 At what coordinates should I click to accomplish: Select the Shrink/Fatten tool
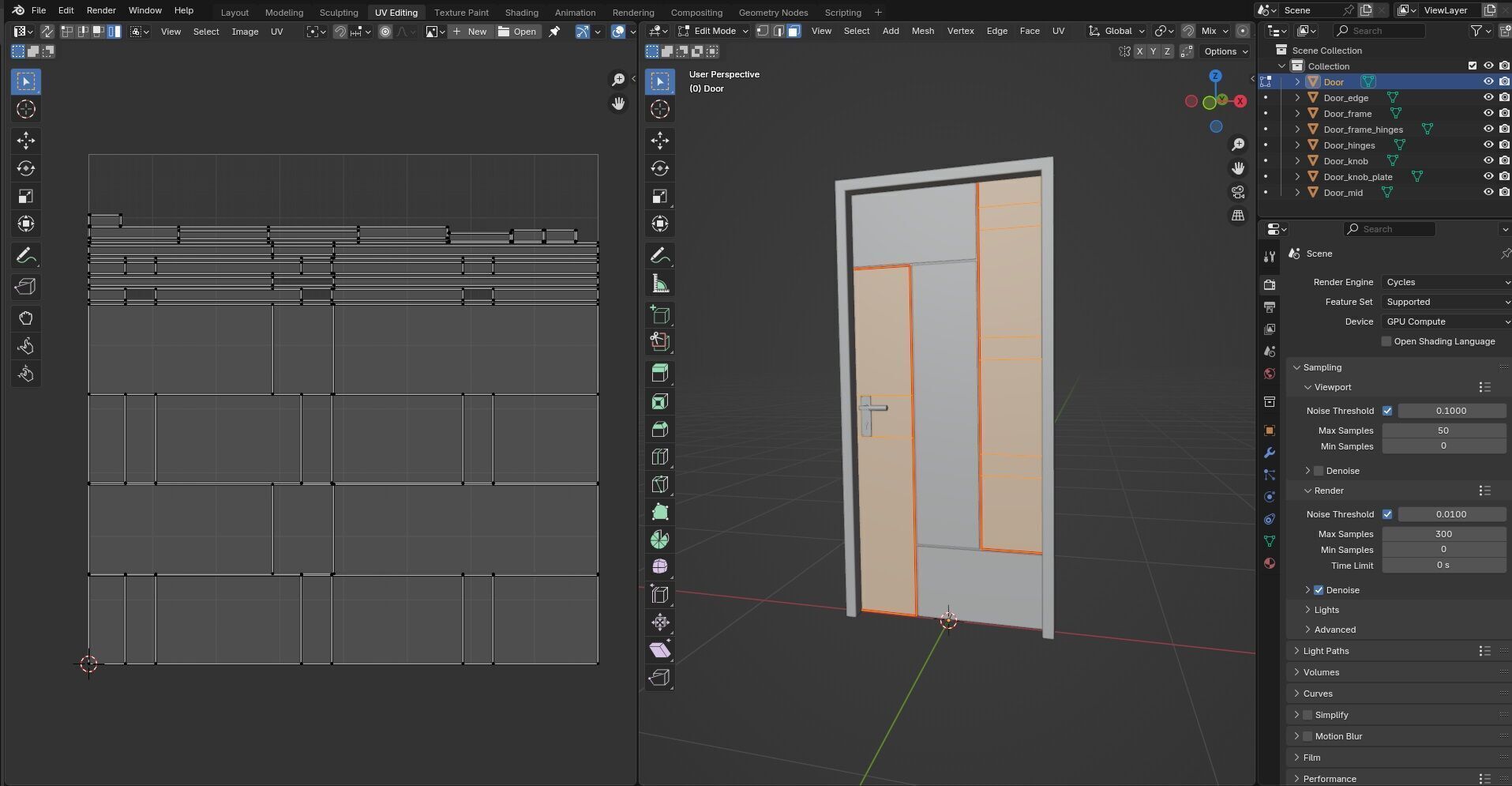click(x=660, y=622)
